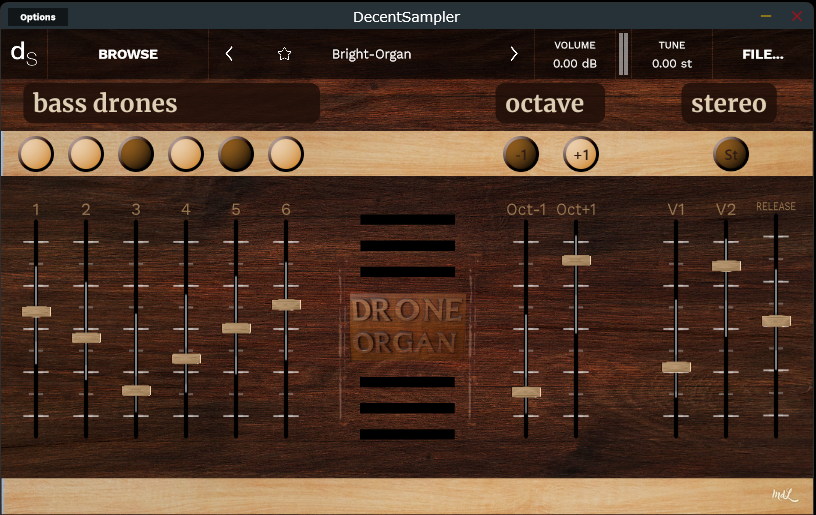Click the BROWSE button
Viewport: 816px width, 515px height.
point(128,54)
